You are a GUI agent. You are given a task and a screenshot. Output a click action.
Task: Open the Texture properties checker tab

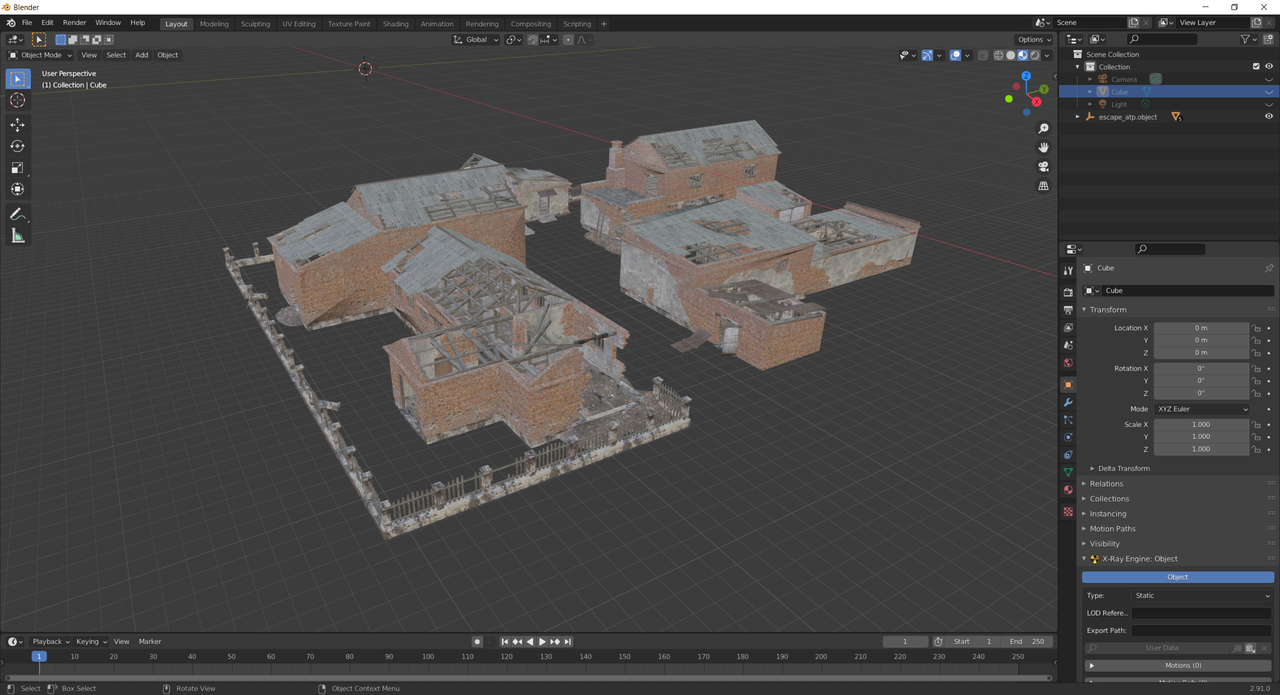(x=1068, y=511)
